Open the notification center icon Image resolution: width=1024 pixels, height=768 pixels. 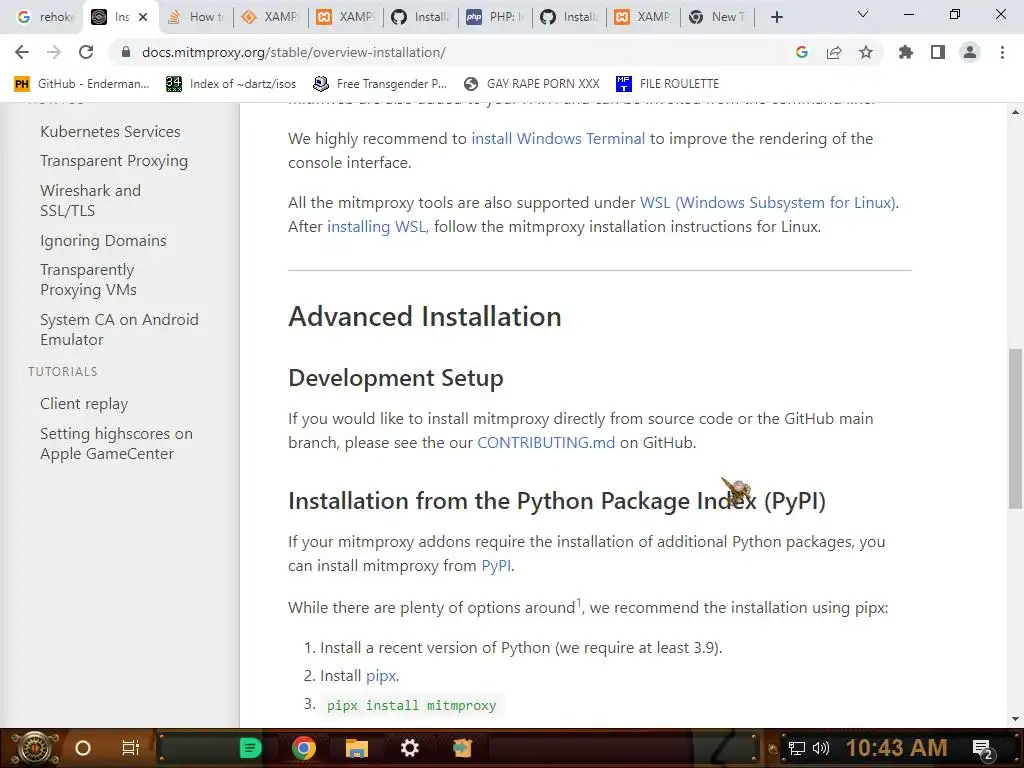(x=984, y=749)
